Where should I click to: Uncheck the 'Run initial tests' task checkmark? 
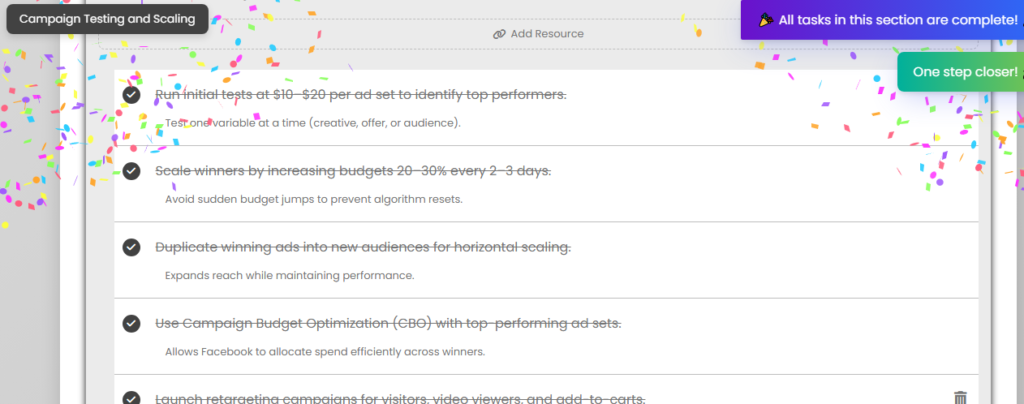(131, 95)
